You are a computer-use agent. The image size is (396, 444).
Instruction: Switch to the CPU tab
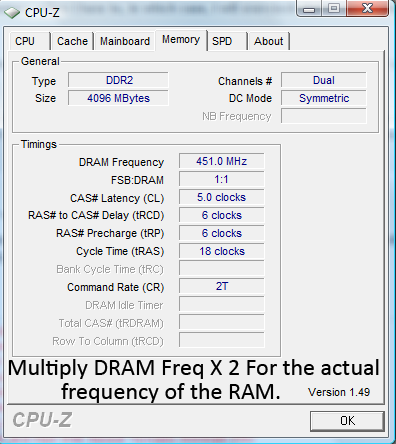tap(29, 41)
